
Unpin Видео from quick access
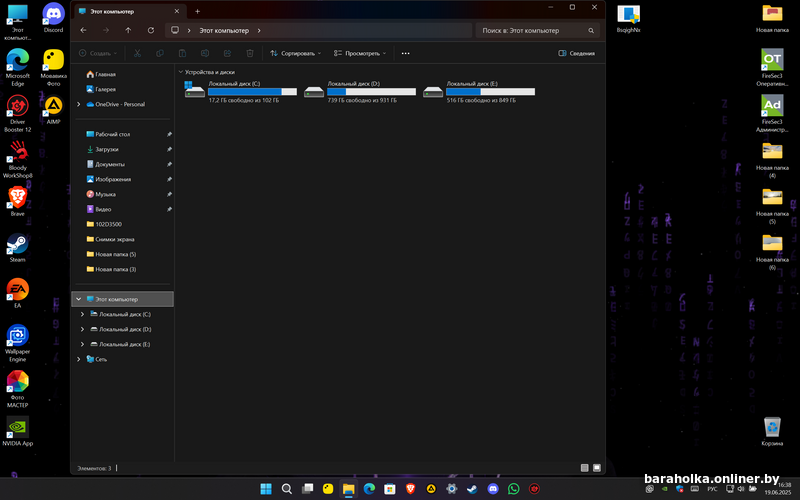[169, 209]
